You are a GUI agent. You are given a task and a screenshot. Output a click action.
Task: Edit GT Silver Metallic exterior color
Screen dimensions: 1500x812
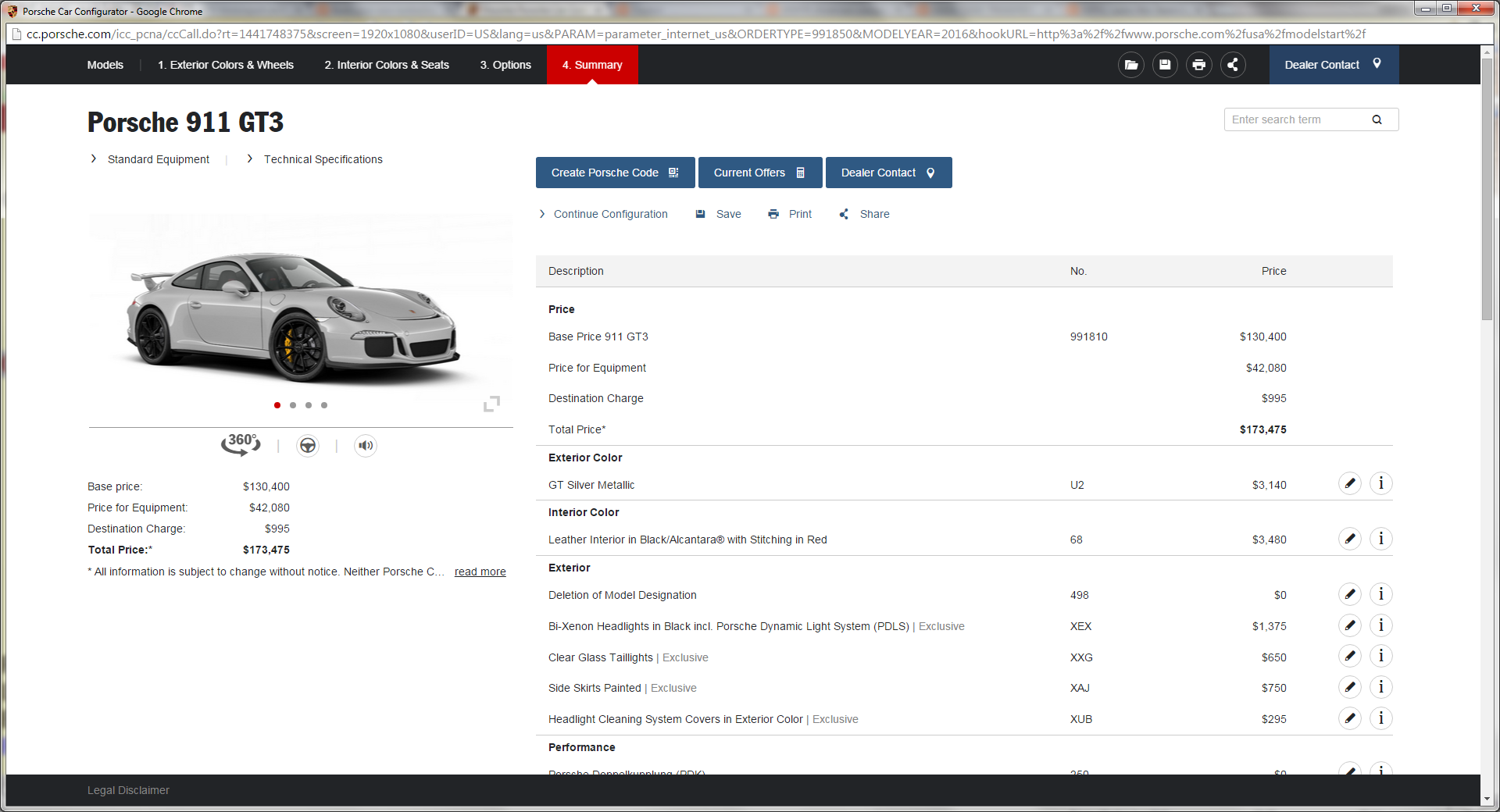pos(1349,483)
